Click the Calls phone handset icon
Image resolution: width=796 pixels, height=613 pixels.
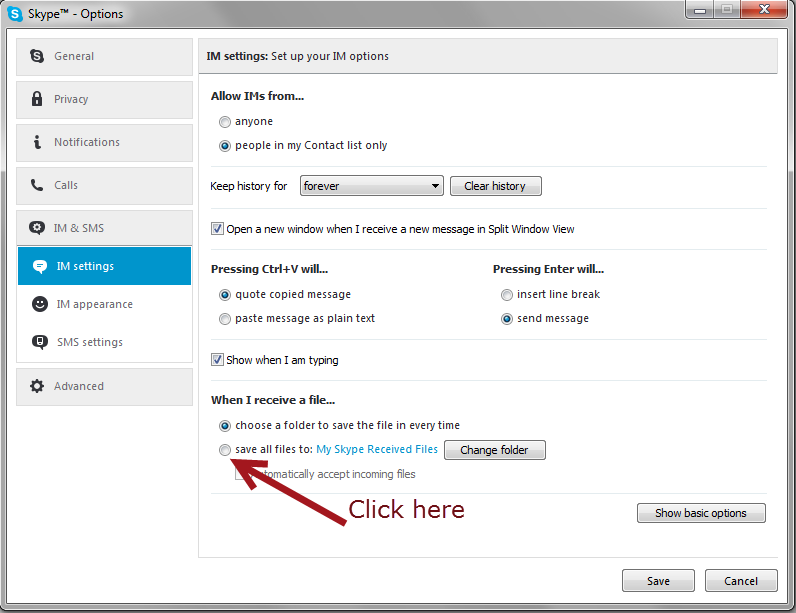pyautogui.click(x=37, y=185)
